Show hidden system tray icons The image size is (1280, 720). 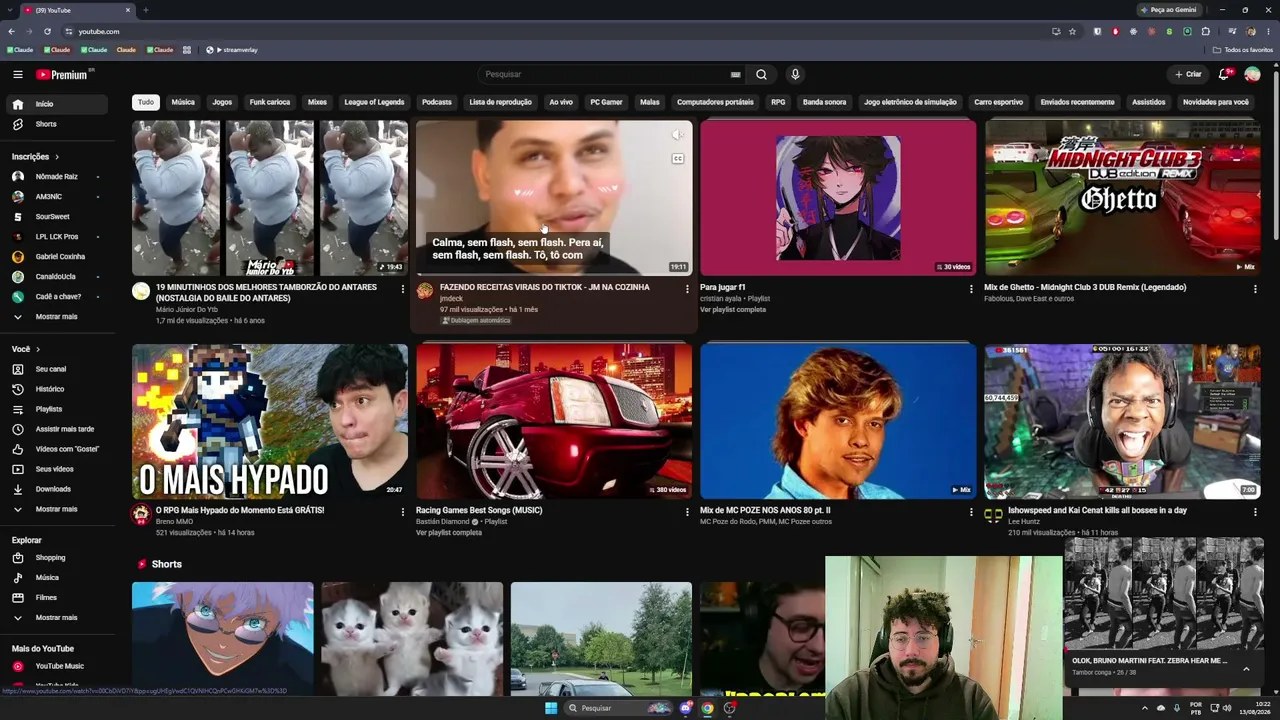1145,708
